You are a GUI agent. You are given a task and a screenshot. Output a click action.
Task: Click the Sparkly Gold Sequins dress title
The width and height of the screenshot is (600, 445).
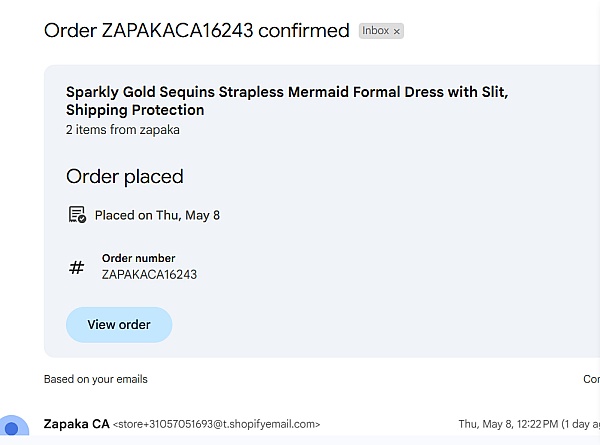click(x=286, y=92)
